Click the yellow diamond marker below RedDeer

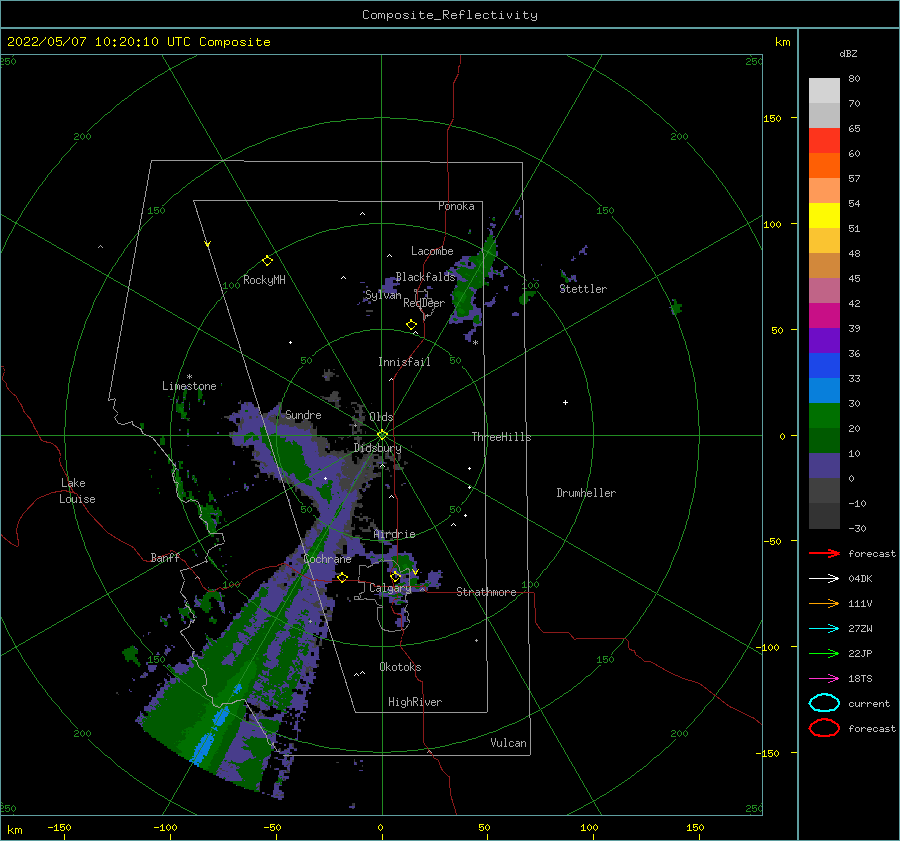click(411, 324)
